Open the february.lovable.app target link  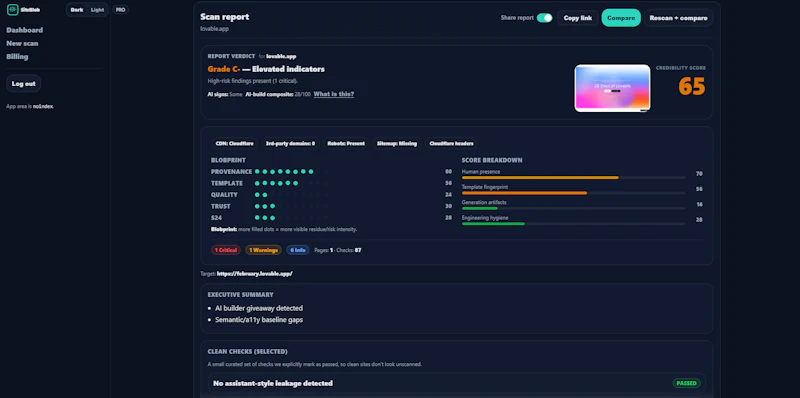pyautogui.click(x=255, y=274)
